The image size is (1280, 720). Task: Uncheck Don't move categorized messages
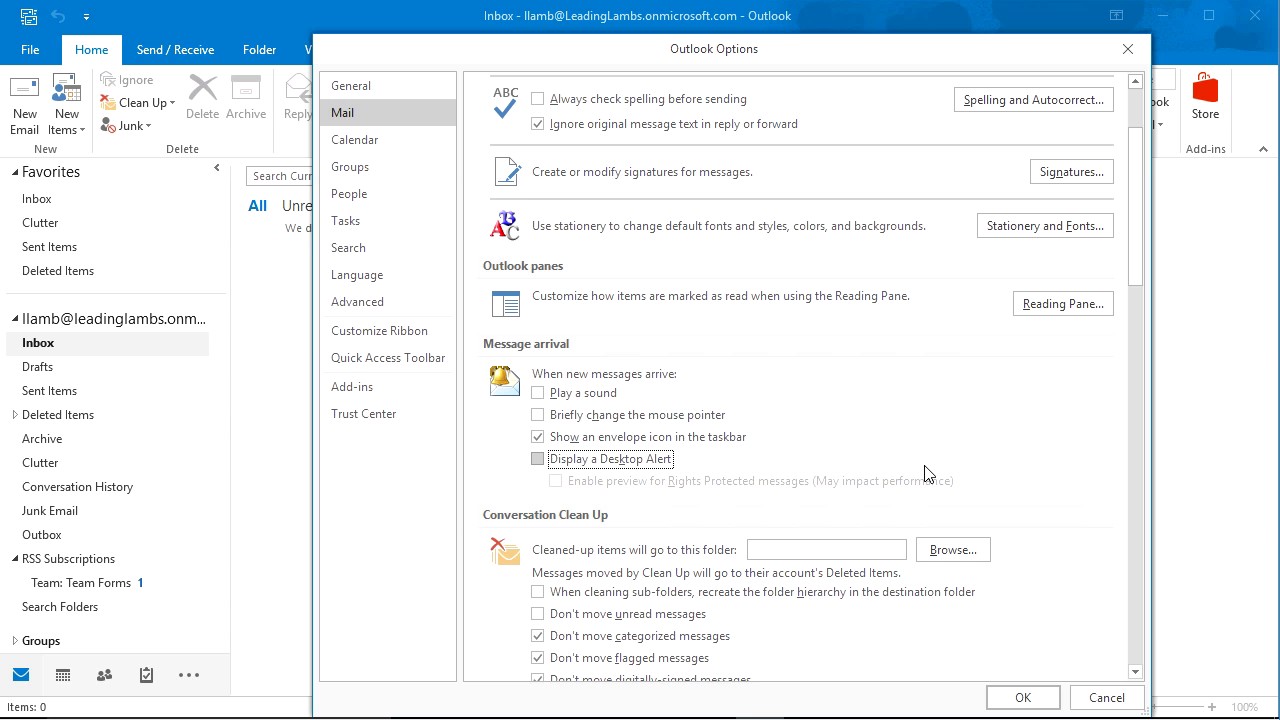coord(538,636)
